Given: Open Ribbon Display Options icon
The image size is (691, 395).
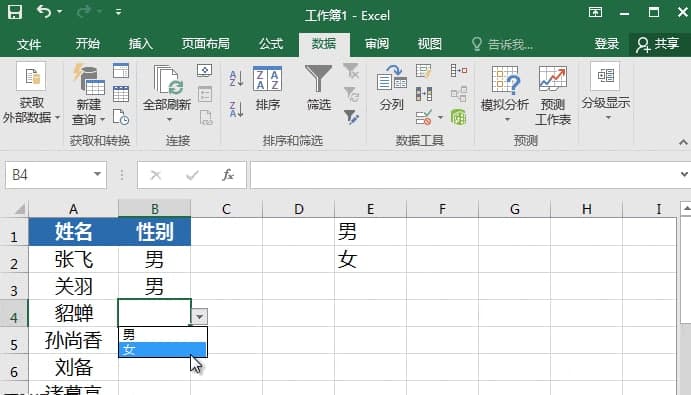Looking at the screenshot, I should click(x=595, y=12).
